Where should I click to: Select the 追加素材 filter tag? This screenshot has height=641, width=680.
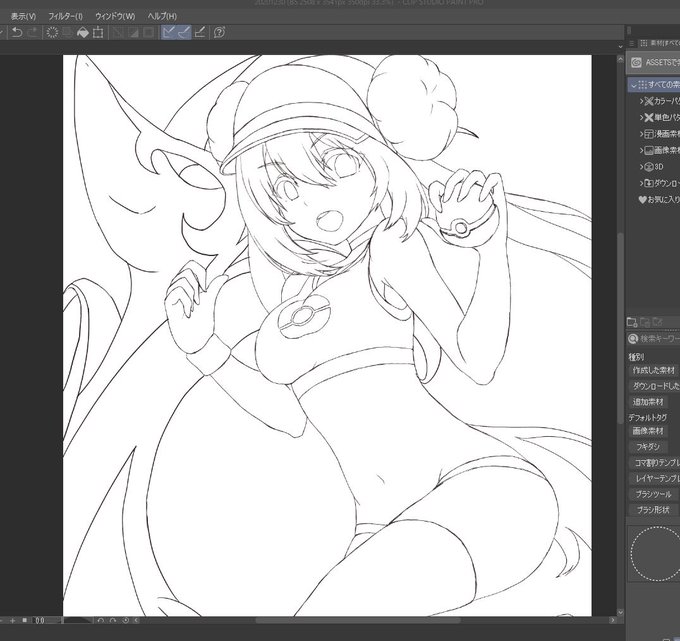(648, 402)
